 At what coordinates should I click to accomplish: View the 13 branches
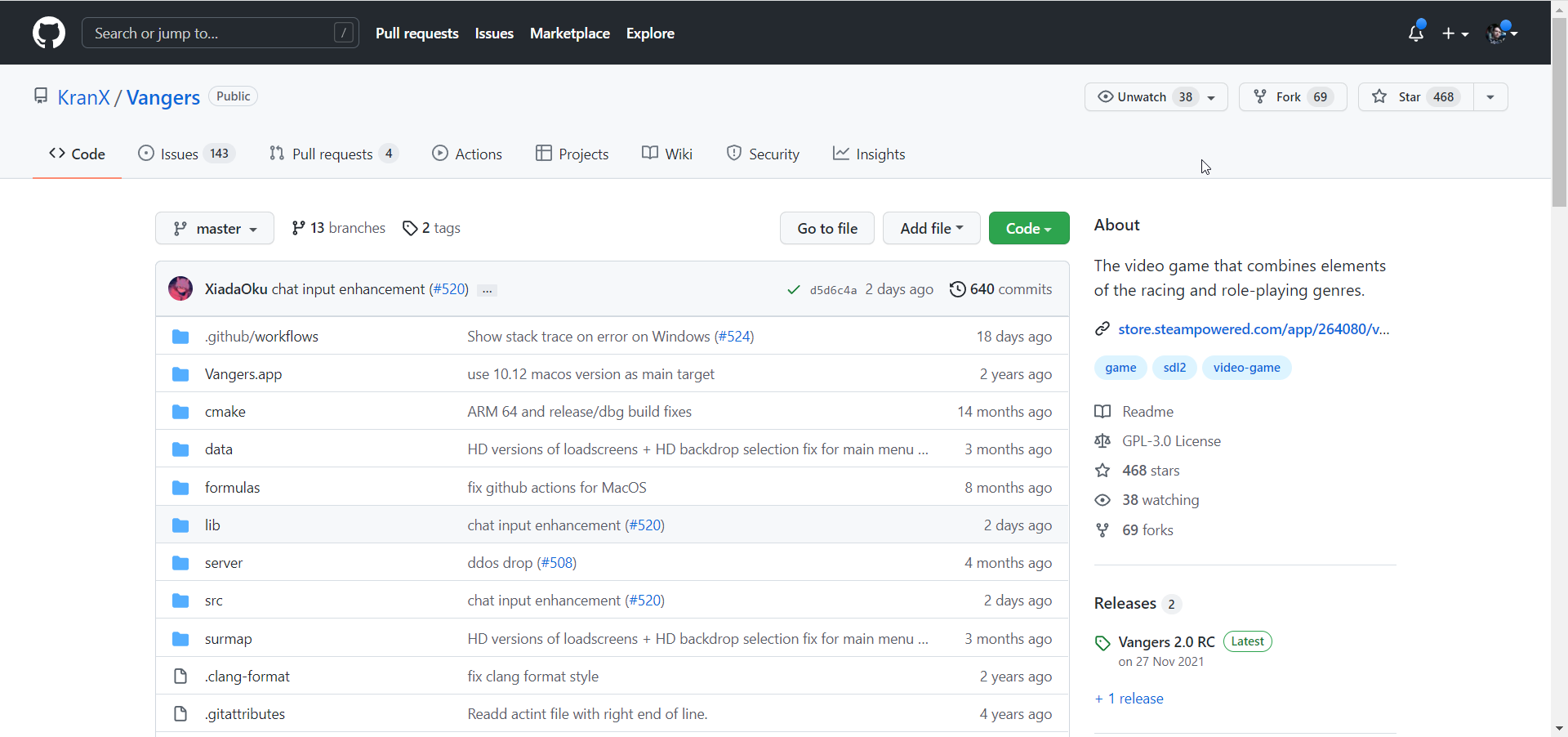tap(338, 228)
